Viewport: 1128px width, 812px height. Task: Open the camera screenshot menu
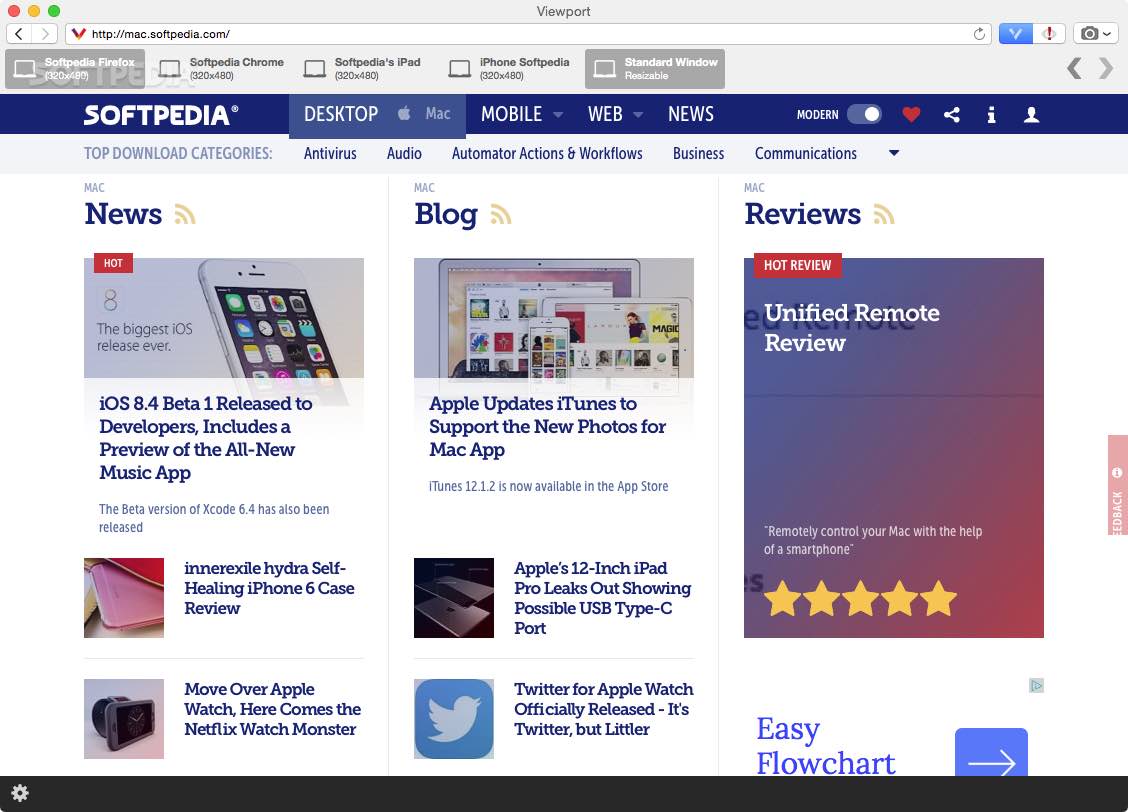coord(1096,34)
